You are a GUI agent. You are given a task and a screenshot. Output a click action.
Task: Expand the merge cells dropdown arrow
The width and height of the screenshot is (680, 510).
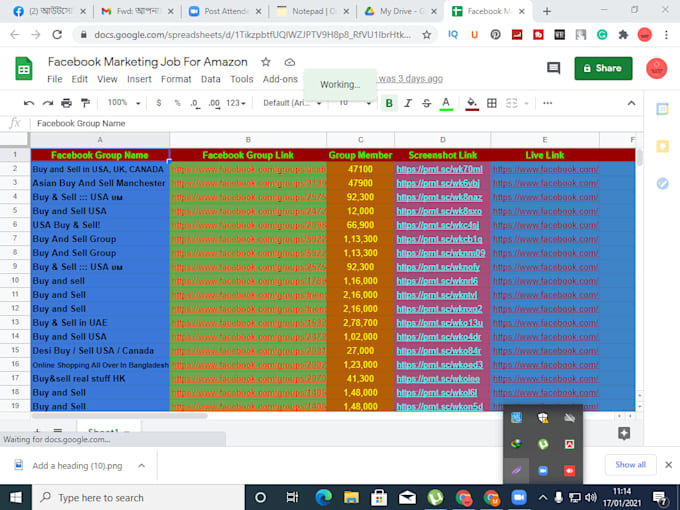coord(526,103)
